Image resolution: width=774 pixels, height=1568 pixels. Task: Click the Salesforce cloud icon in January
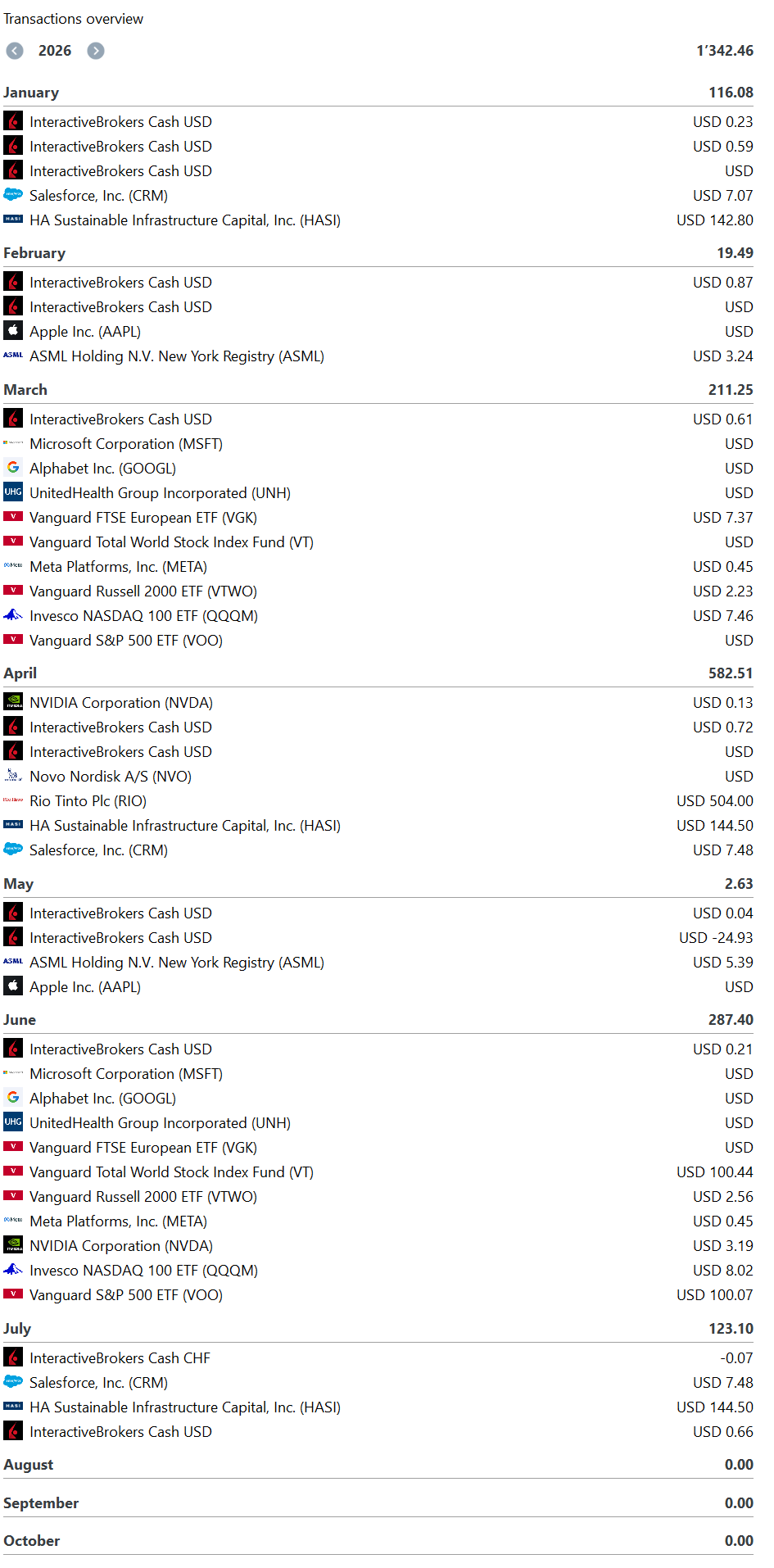tap(13, 195)
